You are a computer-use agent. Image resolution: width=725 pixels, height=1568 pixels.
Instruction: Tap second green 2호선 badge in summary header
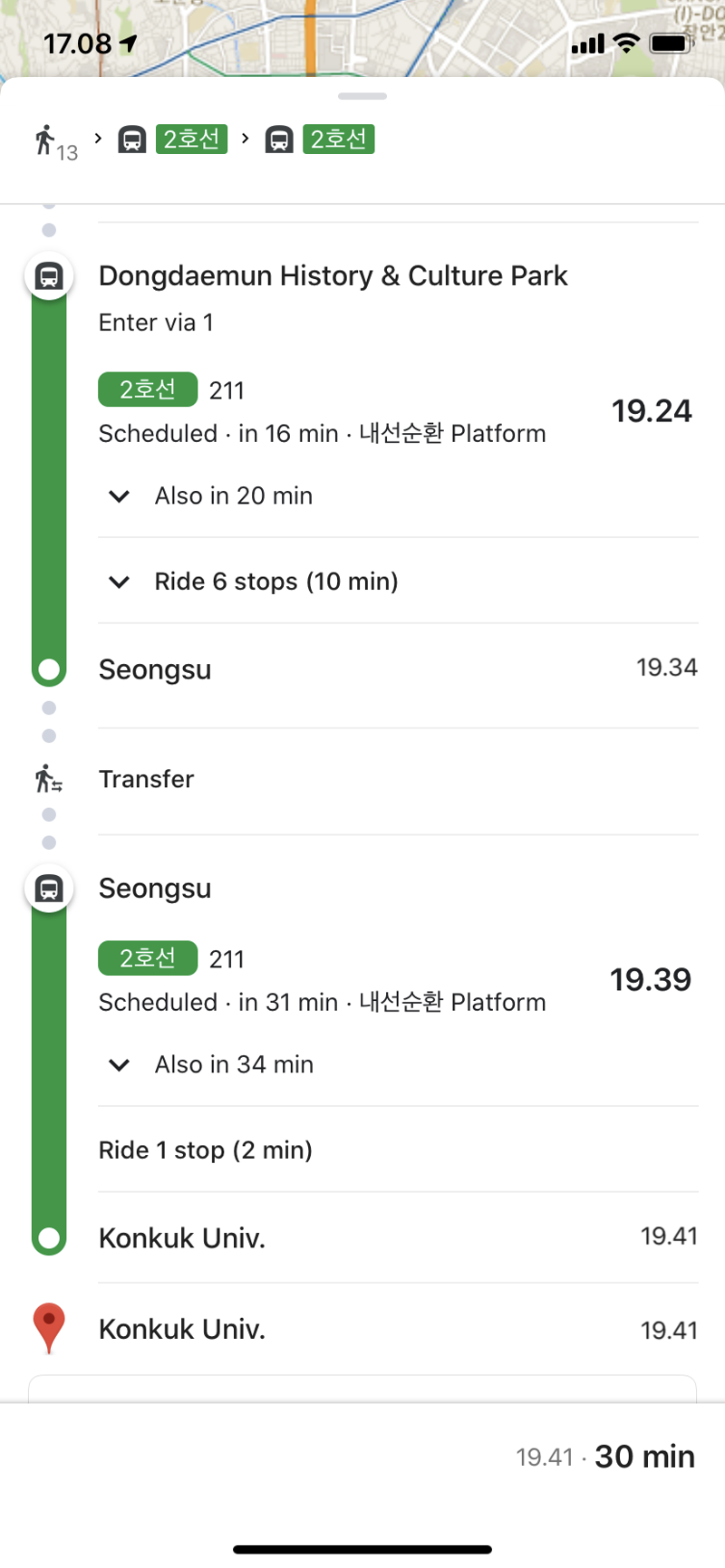pos(338,139)
